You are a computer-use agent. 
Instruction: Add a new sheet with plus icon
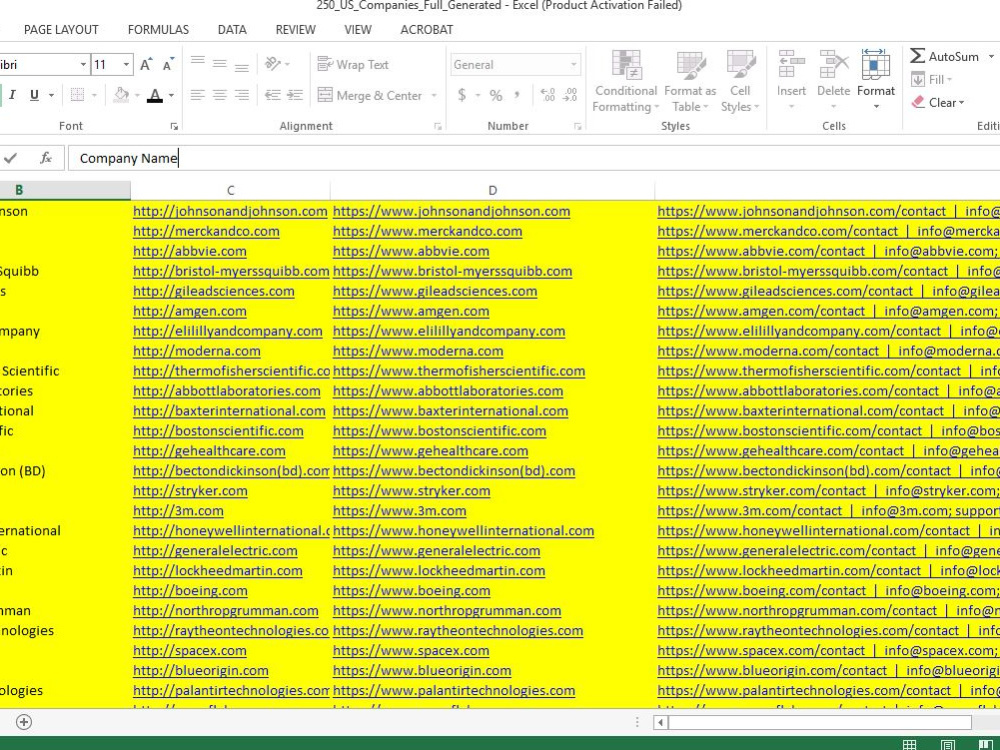click(24, 722)
